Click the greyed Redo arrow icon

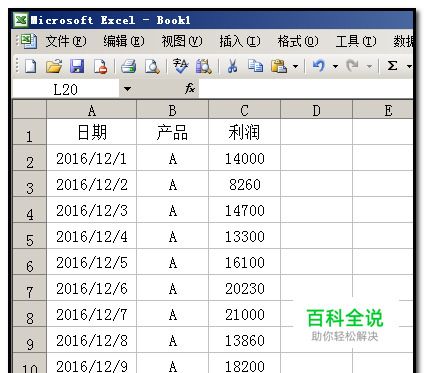tap(353, 66)
